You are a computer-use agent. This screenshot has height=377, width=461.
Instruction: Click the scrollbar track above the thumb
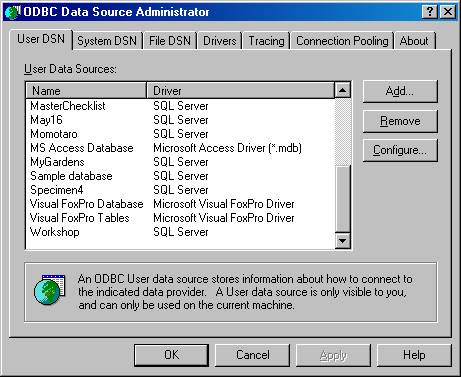point(342,132)
